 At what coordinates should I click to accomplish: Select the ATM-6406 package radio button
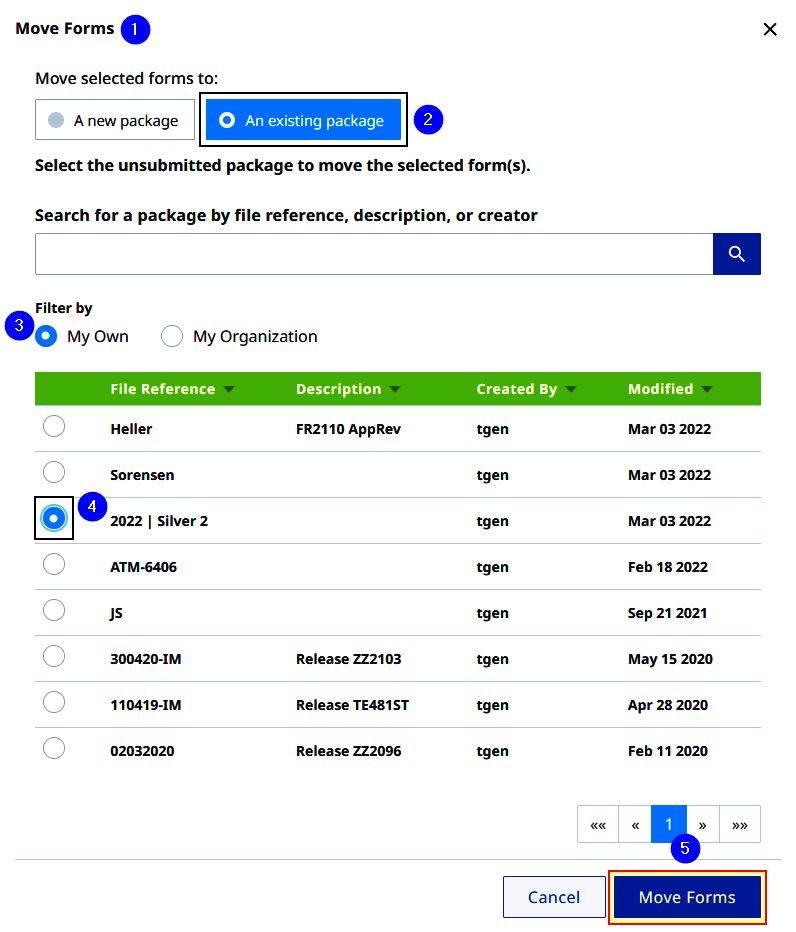click(54, 564)
